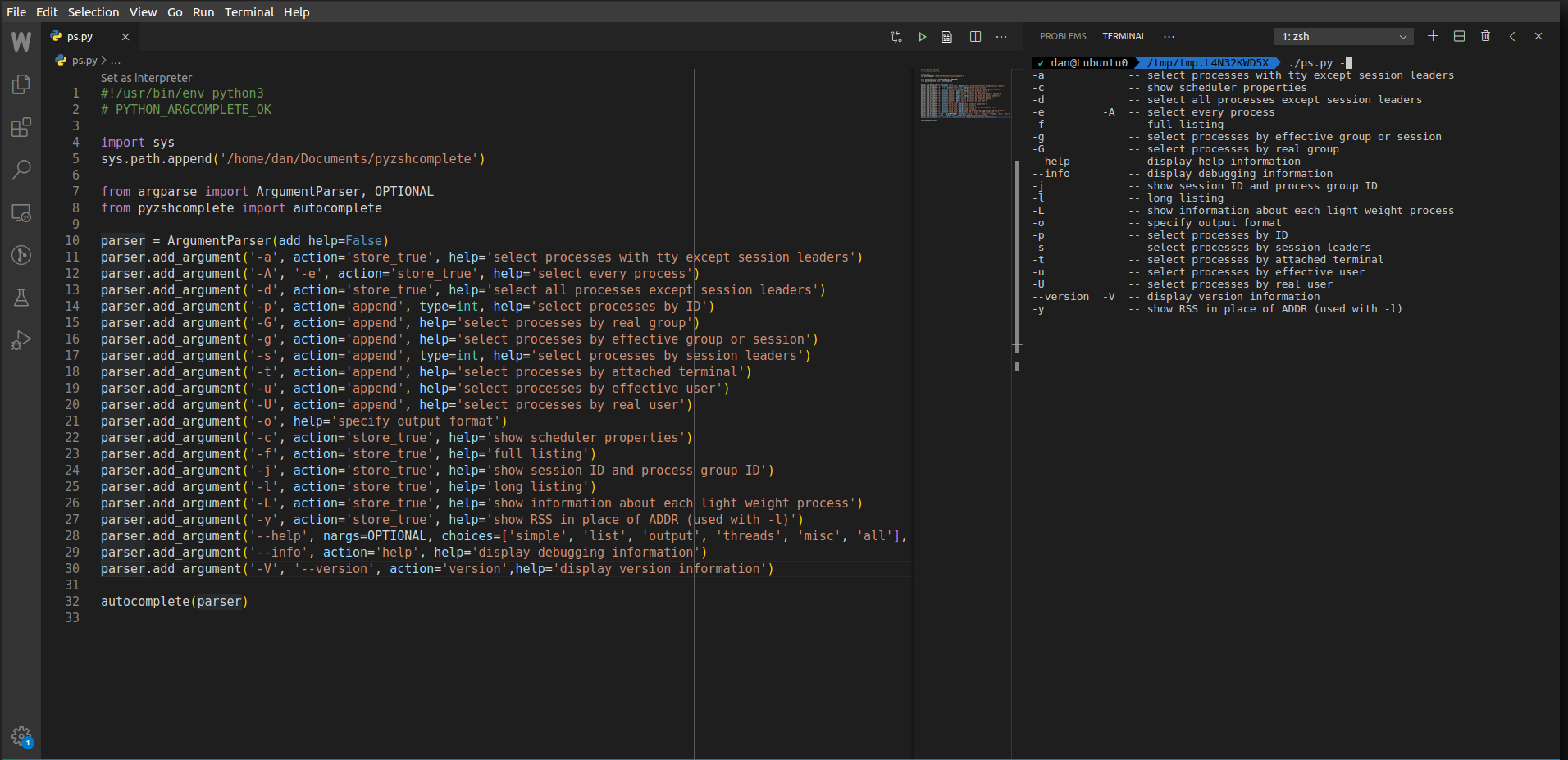Open Manage via the gear badge

pos(21,736)
